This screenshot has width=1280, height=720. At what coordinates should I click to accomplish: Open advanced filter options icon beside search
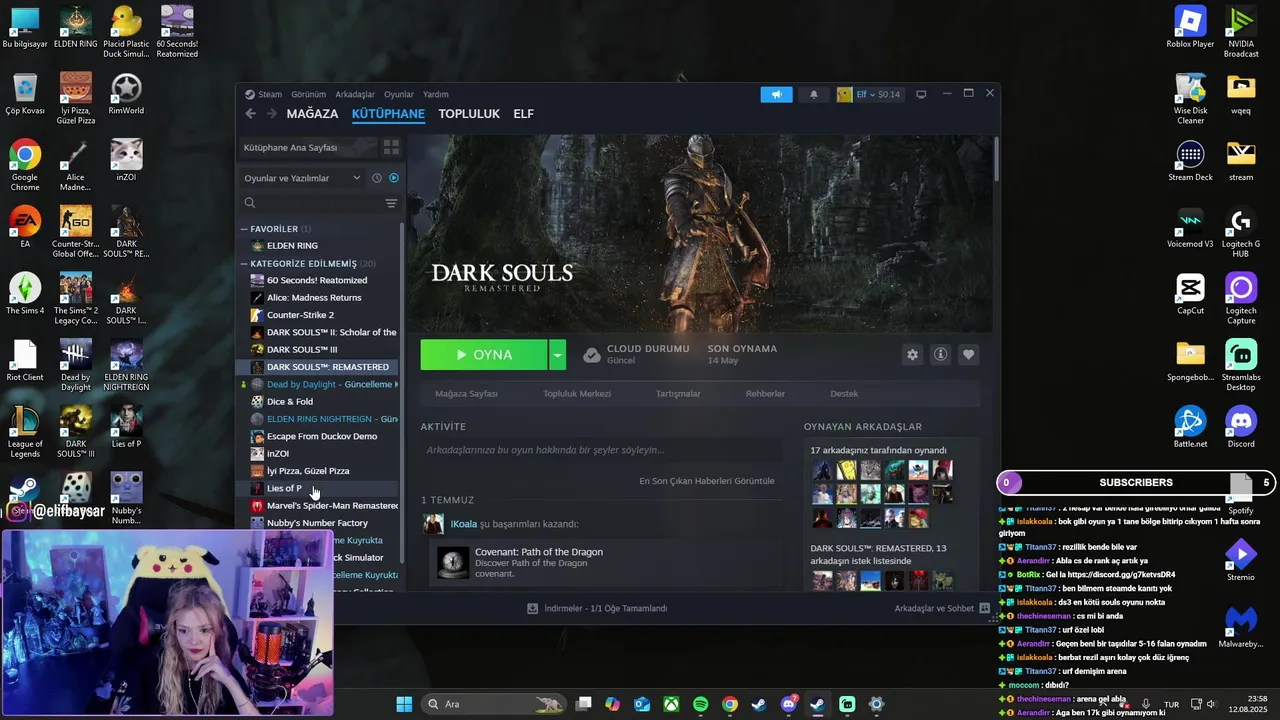tap(391, 203)
